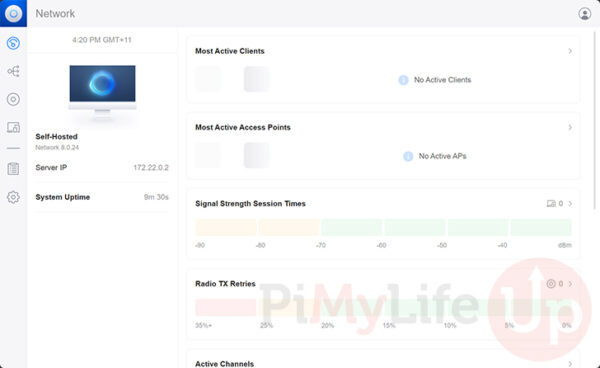Click the vertical page scrollbar
The height and width of the screenshot is (368, 600).
(x=595, y=120)
